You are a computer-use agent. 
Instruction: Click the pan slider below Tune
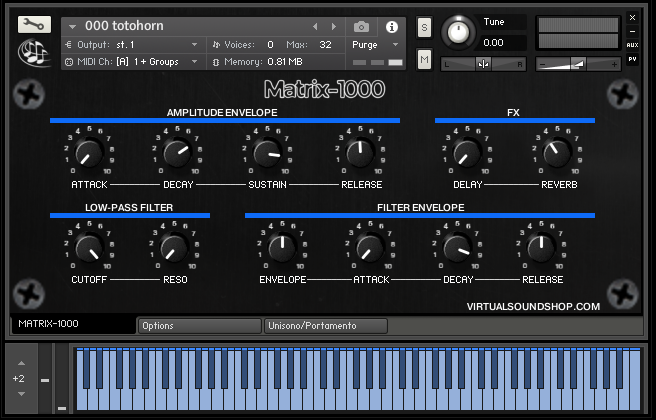[483, 64]
